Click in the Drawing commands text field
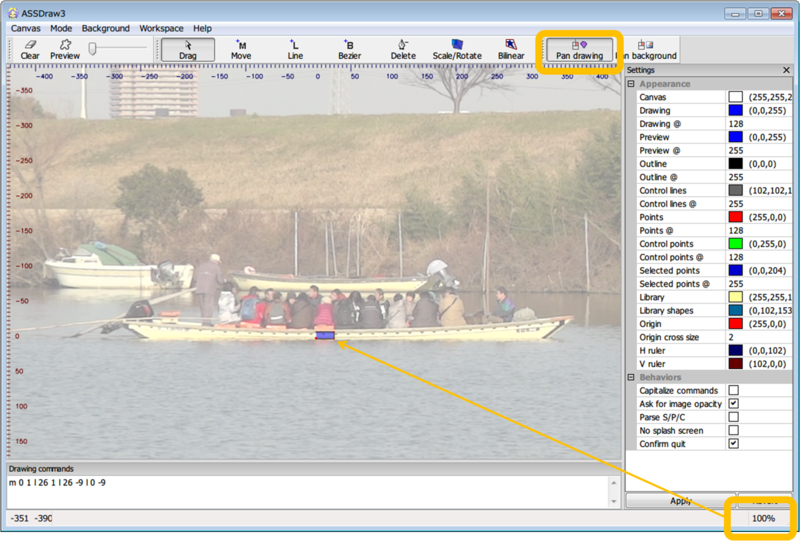Image resolution: width=800 pixels, height=541 pixels. (307, 492)
